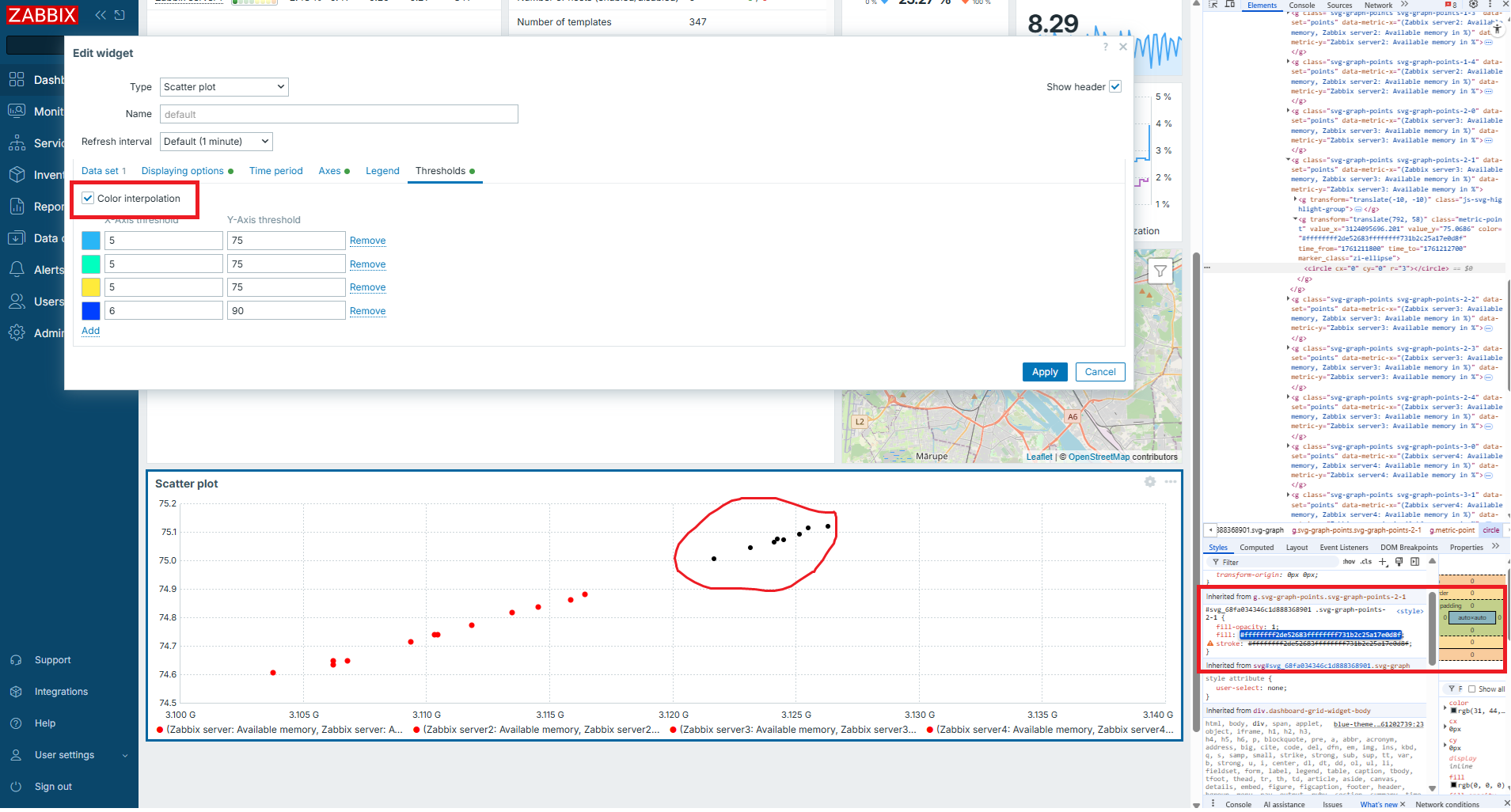
Task: Open the Integrations icon in sidebar
Action: click(x=16, y=692)
